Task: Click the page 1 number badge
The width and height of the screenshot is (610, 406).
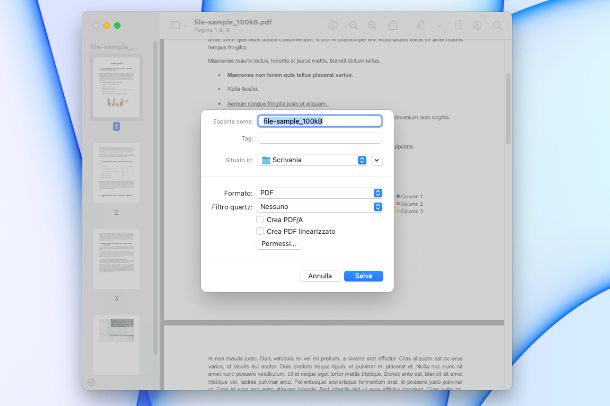Action: click(x=116, y=126)
